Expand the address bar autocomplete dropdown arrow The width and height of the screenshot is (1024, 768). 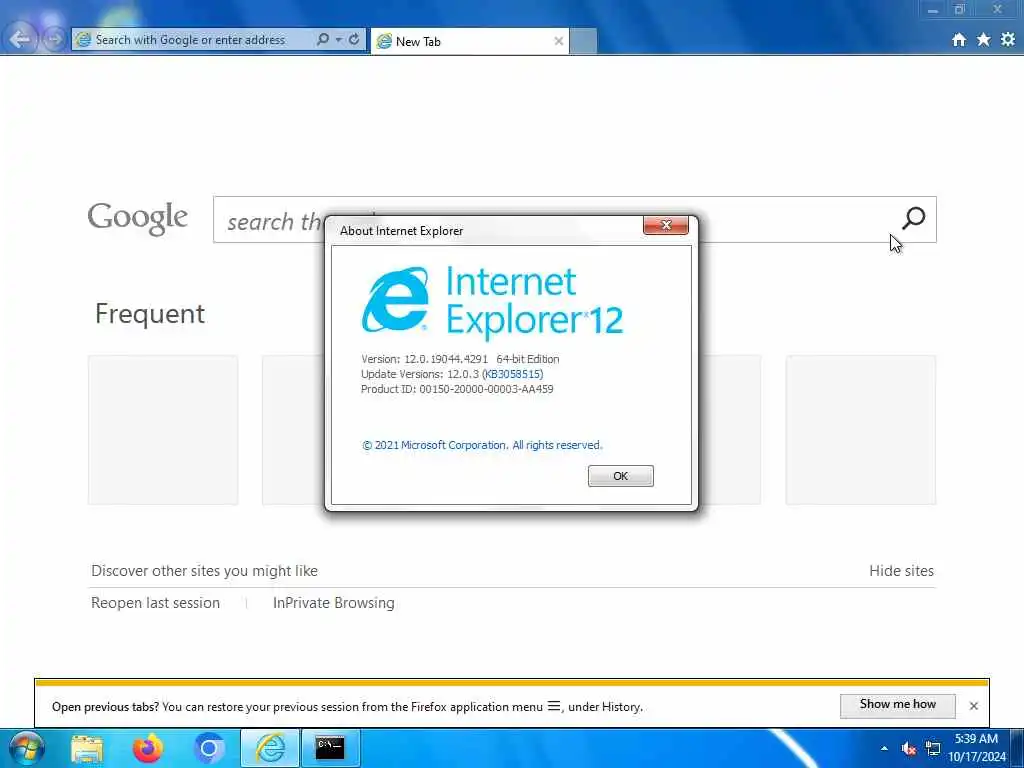click(338, 39)
